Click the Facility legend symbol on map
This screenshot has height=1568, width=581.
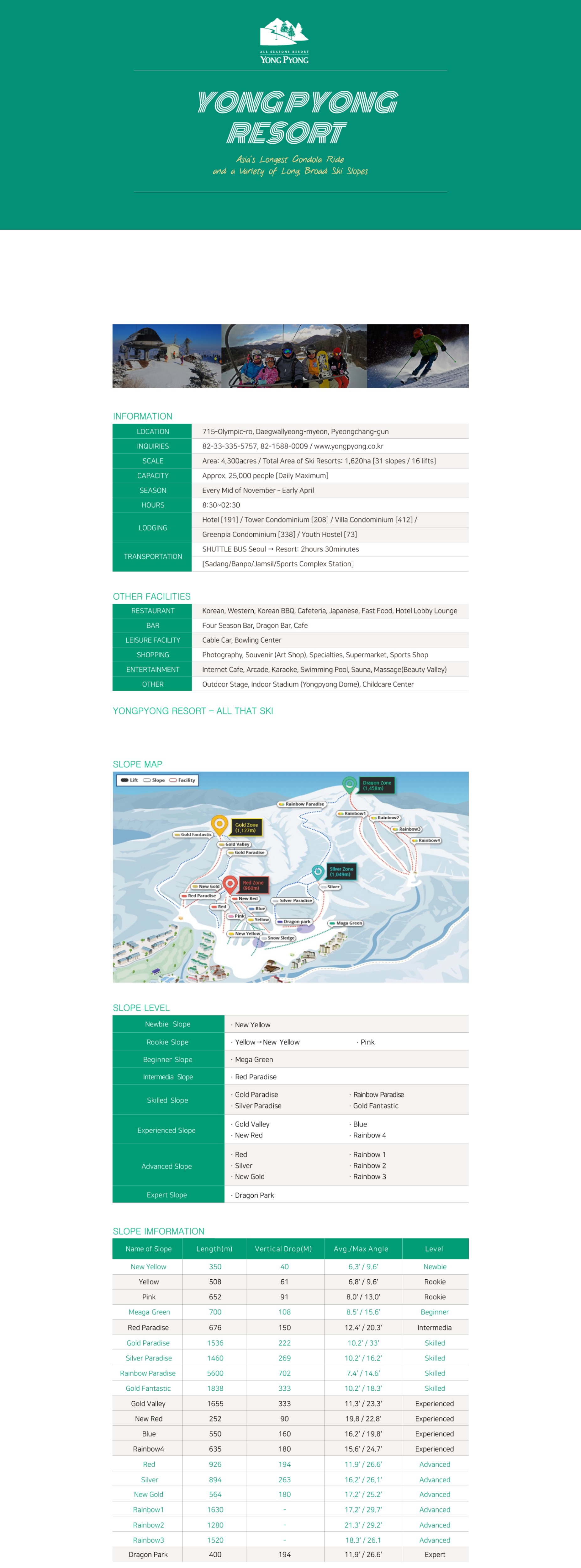coord(173,780)
